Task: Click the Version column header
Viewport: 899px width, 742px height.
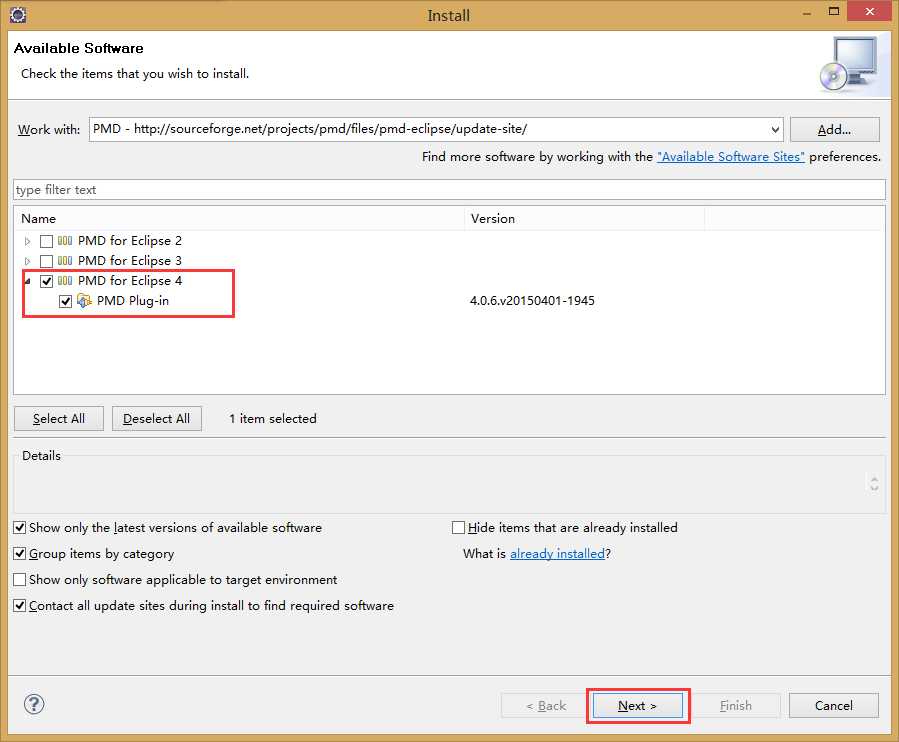Action: [585, 218]
